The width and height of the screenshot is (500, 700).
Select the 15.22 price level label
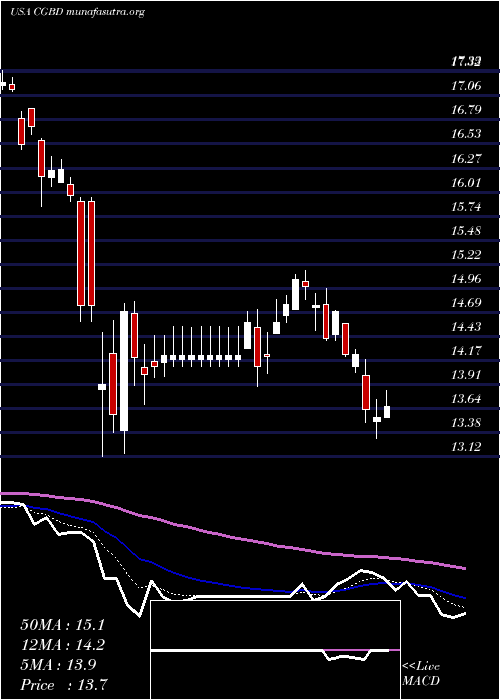point(466,254)
